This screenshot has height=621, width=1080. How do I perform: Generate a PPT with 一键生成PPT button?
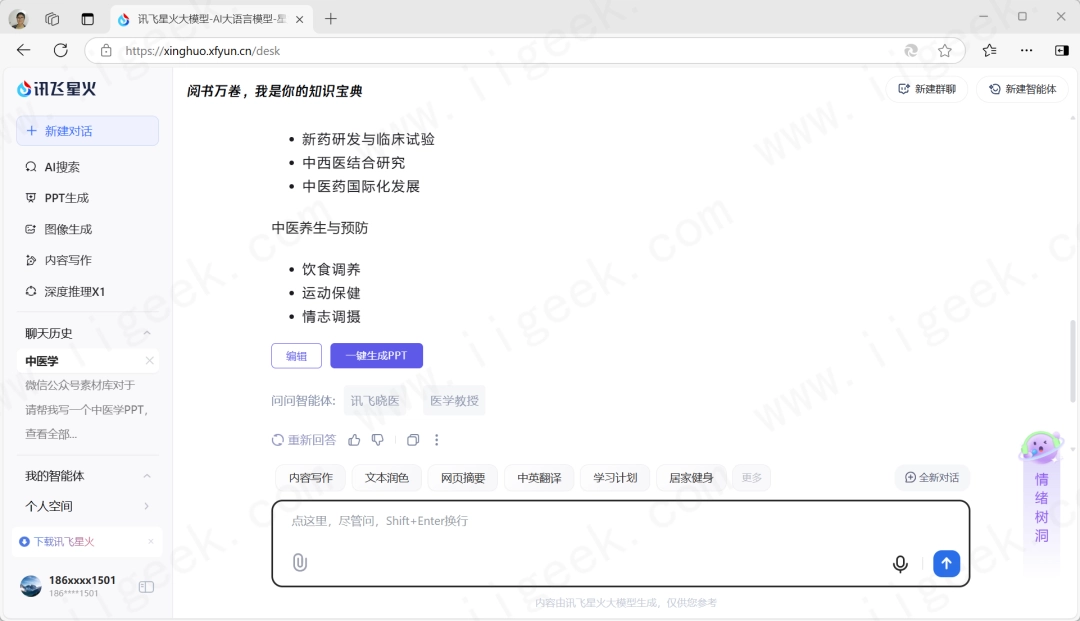[376, 355]
